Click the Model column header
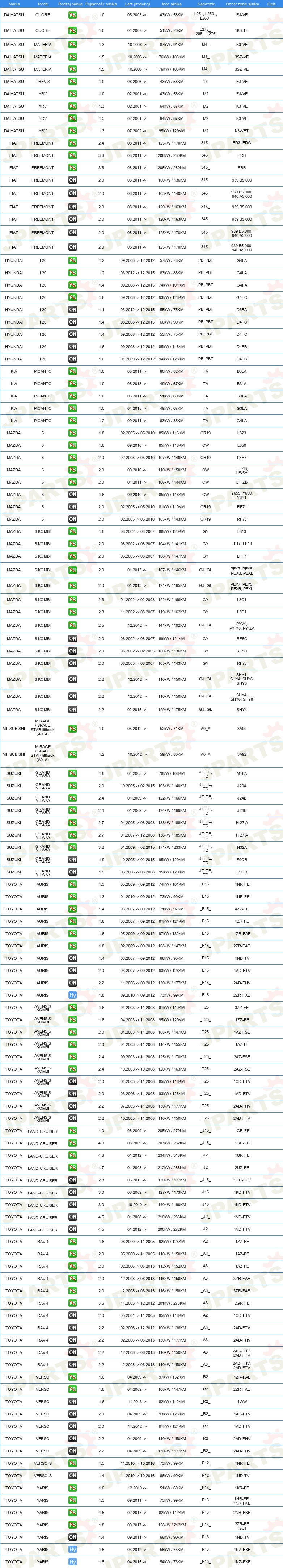 (x=43, y=4)
